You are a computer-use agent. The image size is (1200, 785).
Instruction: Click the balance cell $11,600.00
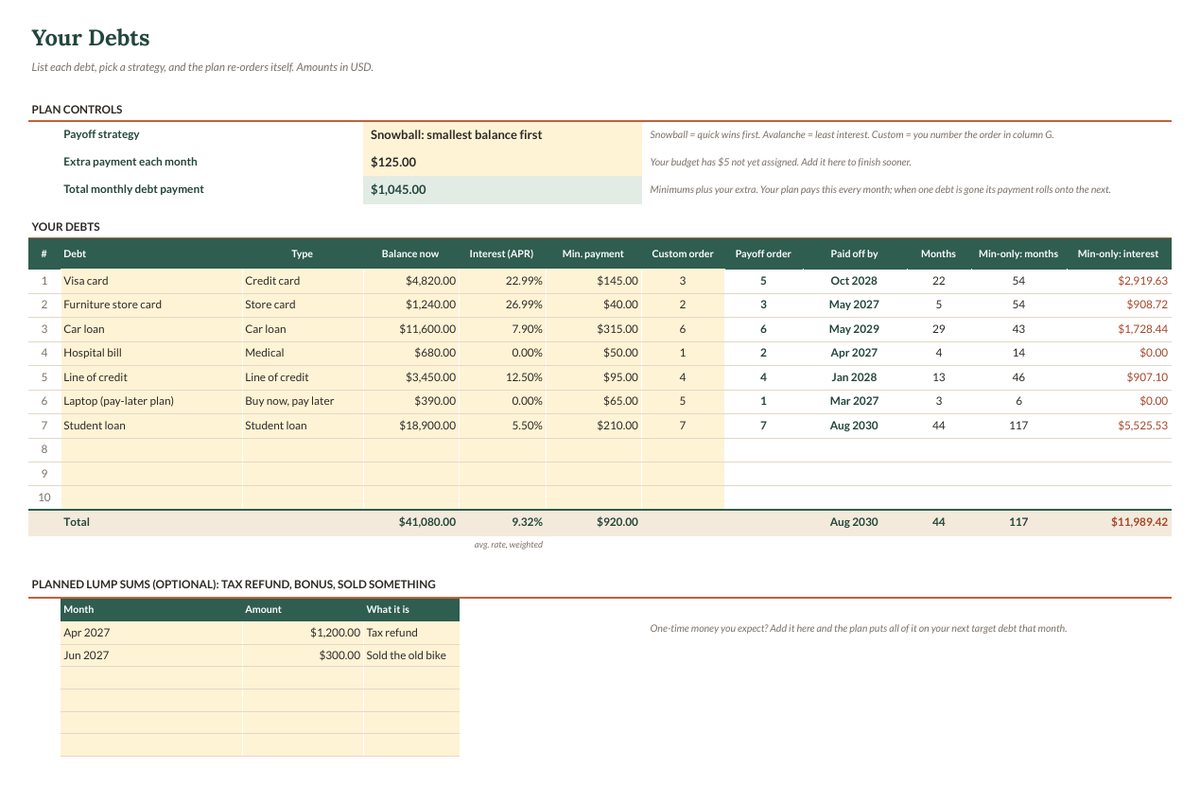(411, 329)
